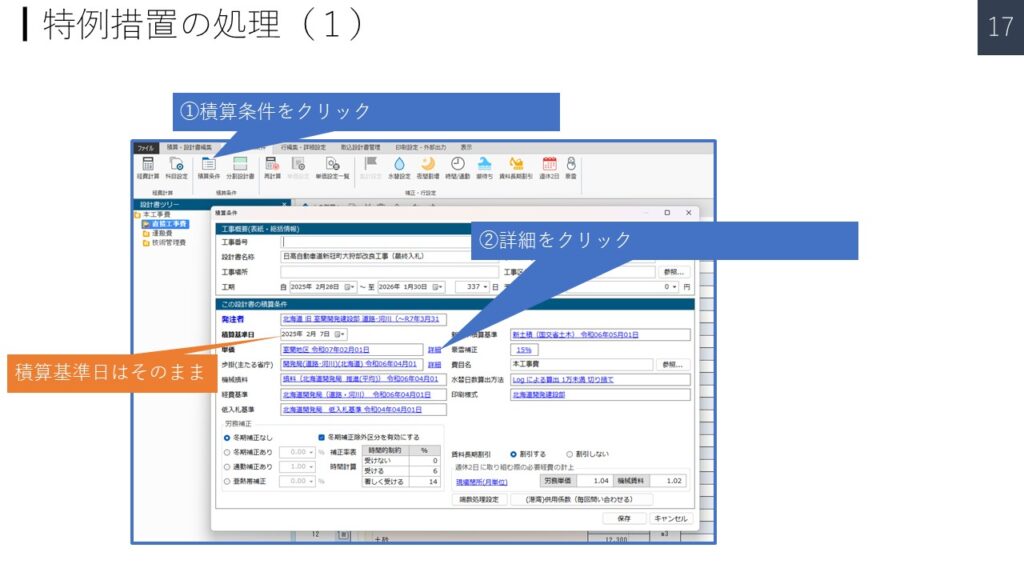Click the 積算条件 toolbar icon
1024x576 pixels.
[x=208, y=165]
